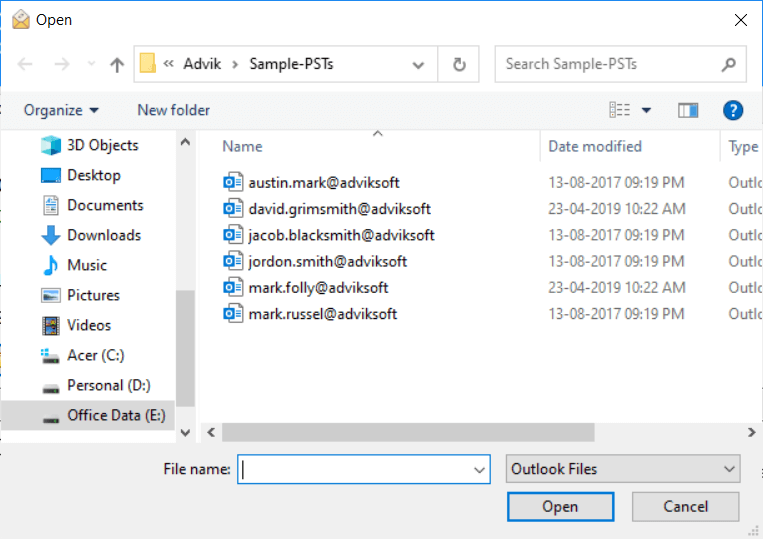This screenshot has width=763, height=539.
Task: Click navigation pane scroll up arrow
Action: pyautogui.click(x=185, y=142)
